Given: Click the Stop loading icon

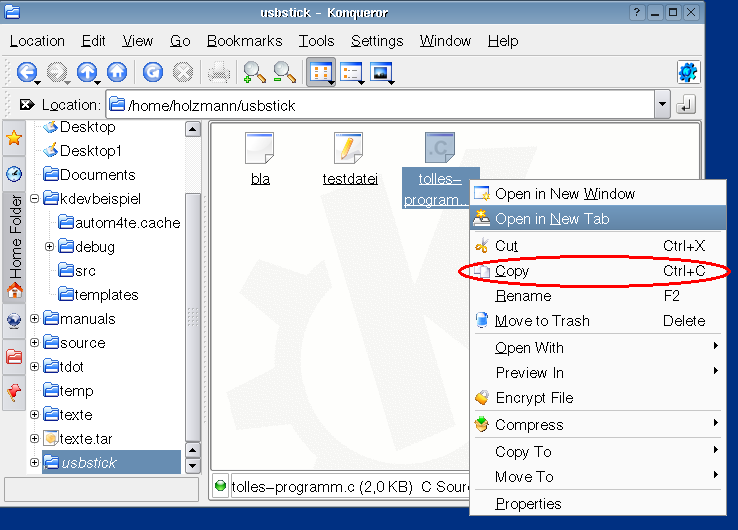Looking at the screenshot, I should pyautogui.click(x=183, y=72).
